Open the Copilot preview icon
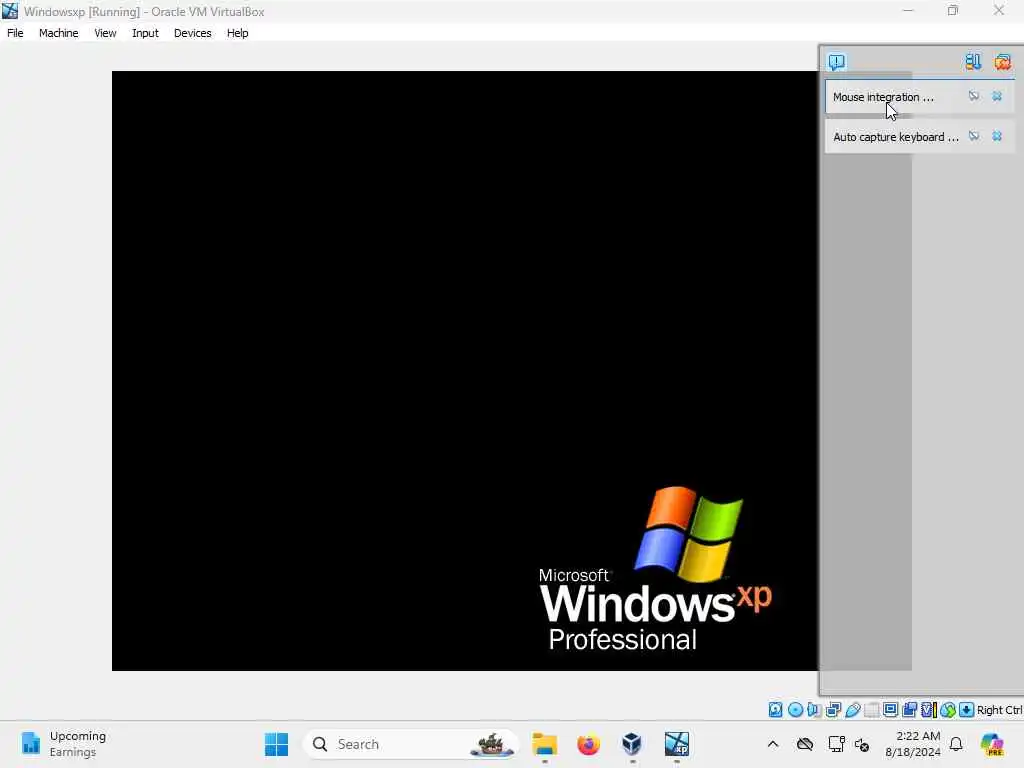1024x768 pixels. click(991, 744)
